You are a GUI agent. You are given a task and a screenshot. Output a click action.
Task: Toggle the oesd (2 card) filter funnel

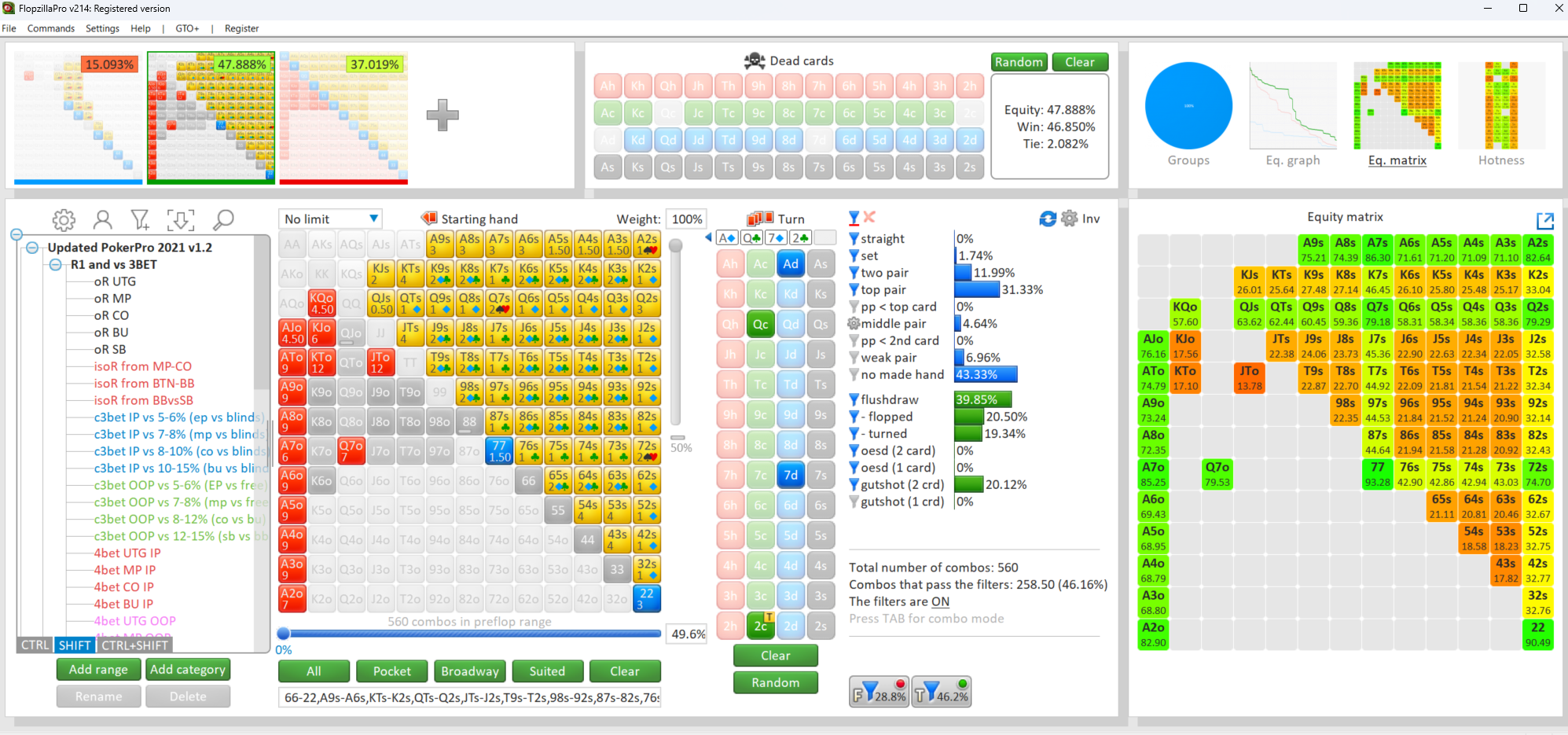[854, 450]
